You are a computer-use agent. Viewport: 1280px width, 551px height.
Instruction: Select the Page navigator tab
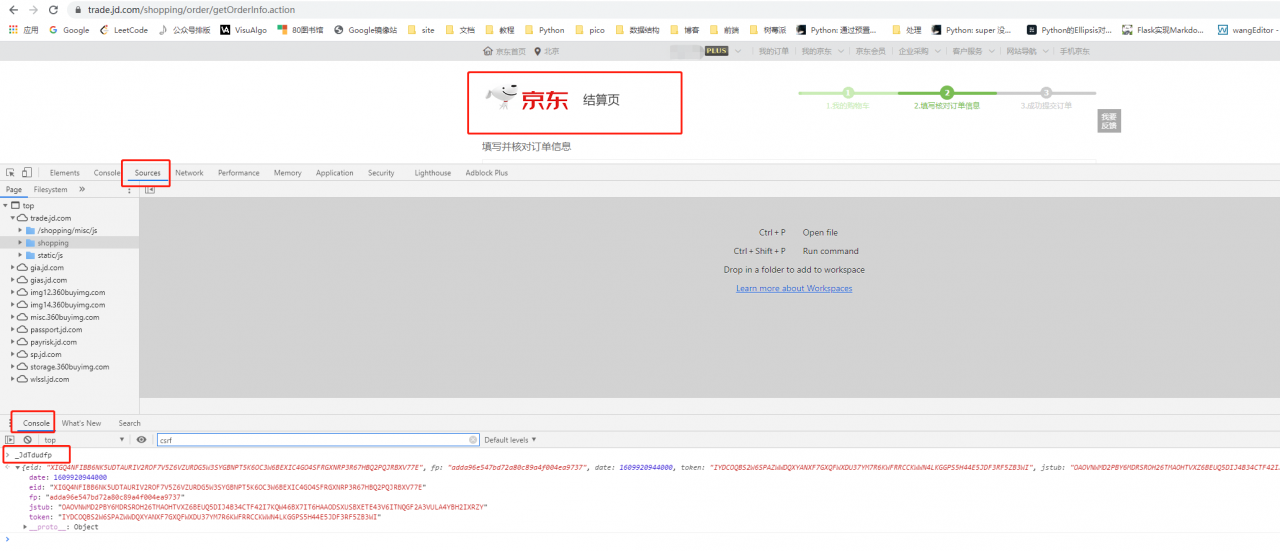tap(14, 189)
